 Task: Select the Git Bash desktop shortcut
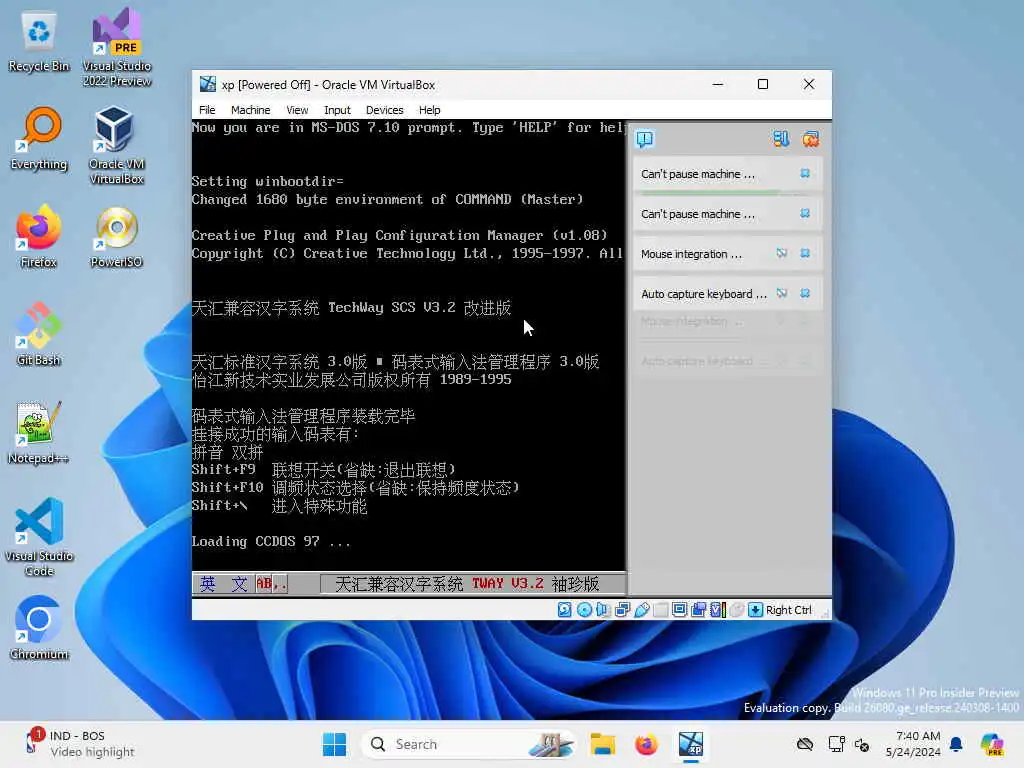point(39,334)
